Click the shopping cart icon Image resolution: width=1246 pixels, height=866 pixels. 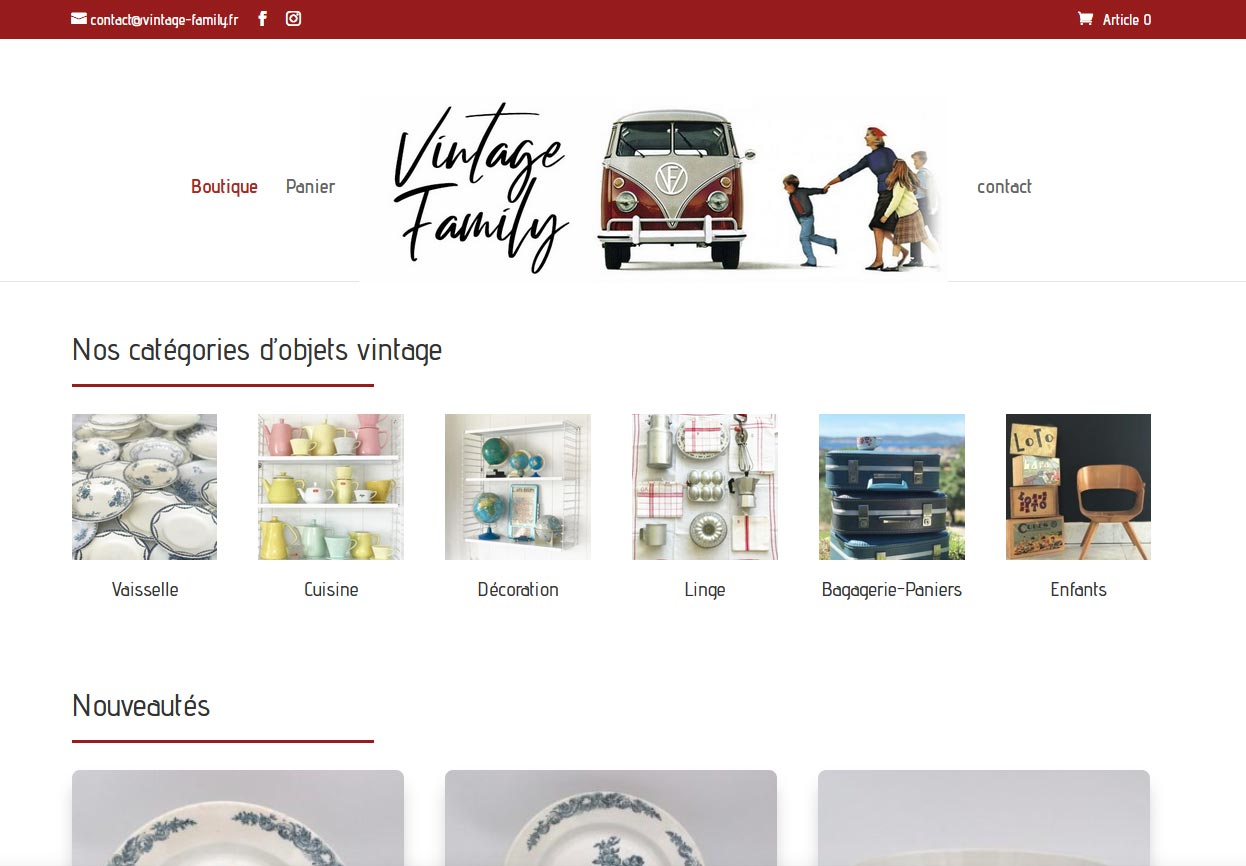point(1085,18)
